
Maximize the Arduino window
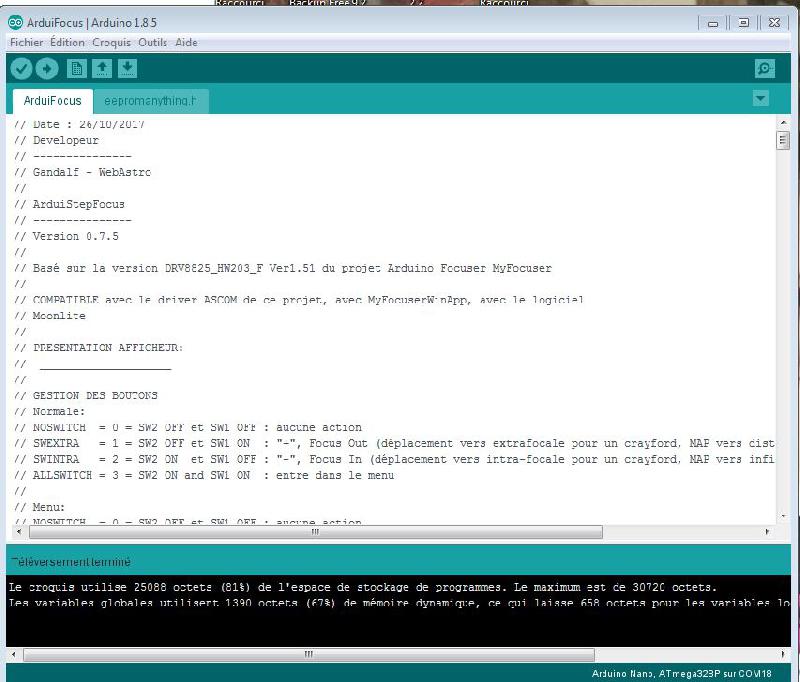pyautogui.click(x=744, y=23)
